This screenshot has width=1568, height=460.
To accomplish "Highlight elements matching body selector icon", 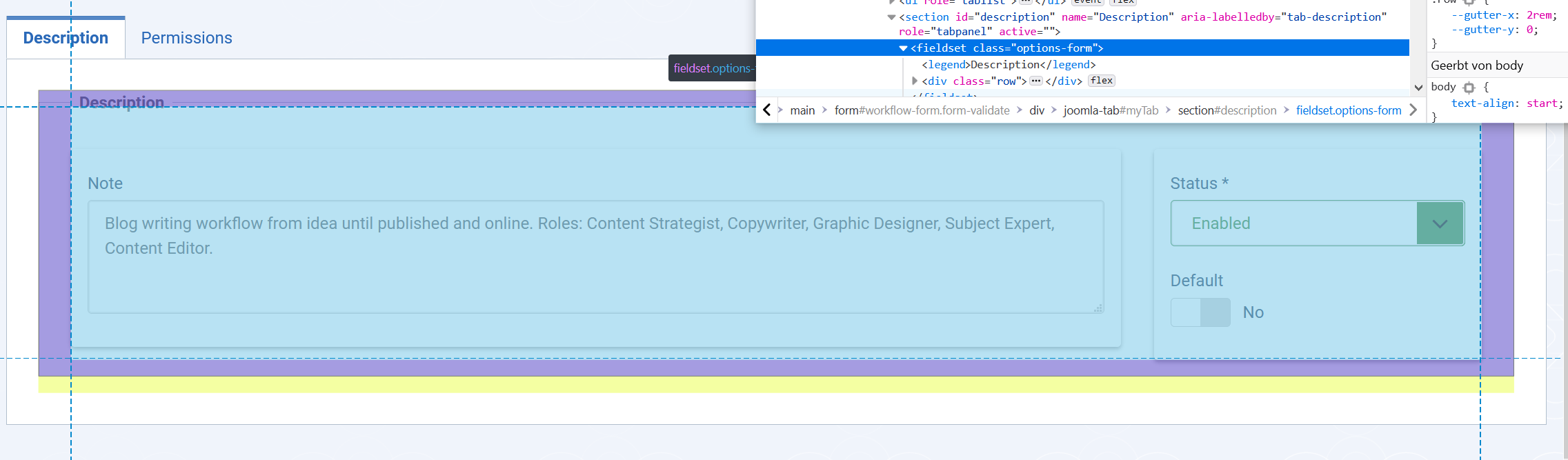I will [1469, 88].
